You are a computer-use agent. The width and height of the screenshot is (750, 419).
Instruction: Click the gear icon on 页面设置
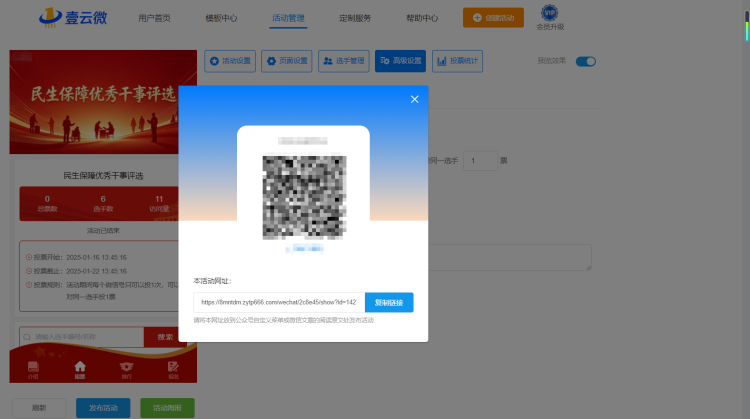coord(271,61)
